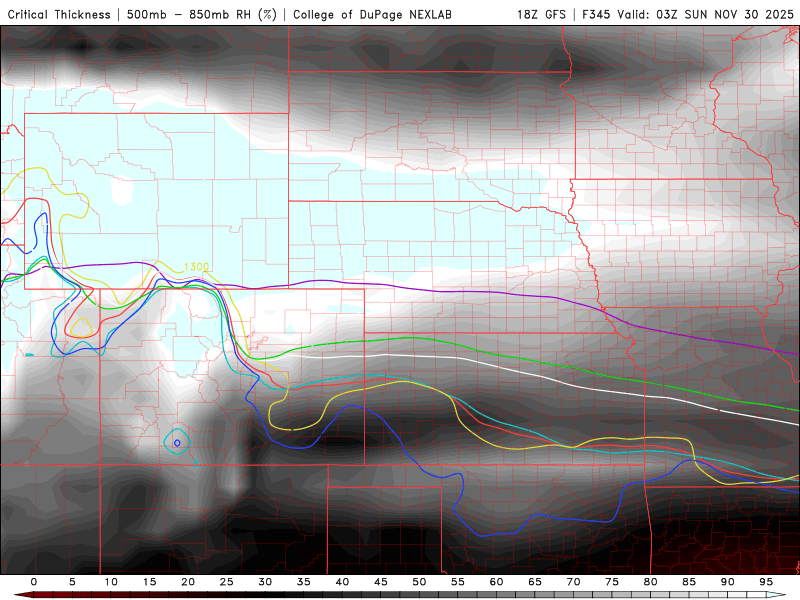The width and height of the screenshot is (800, 600).
Task: Click the "40" color scale label
Action: coord(342,582)
